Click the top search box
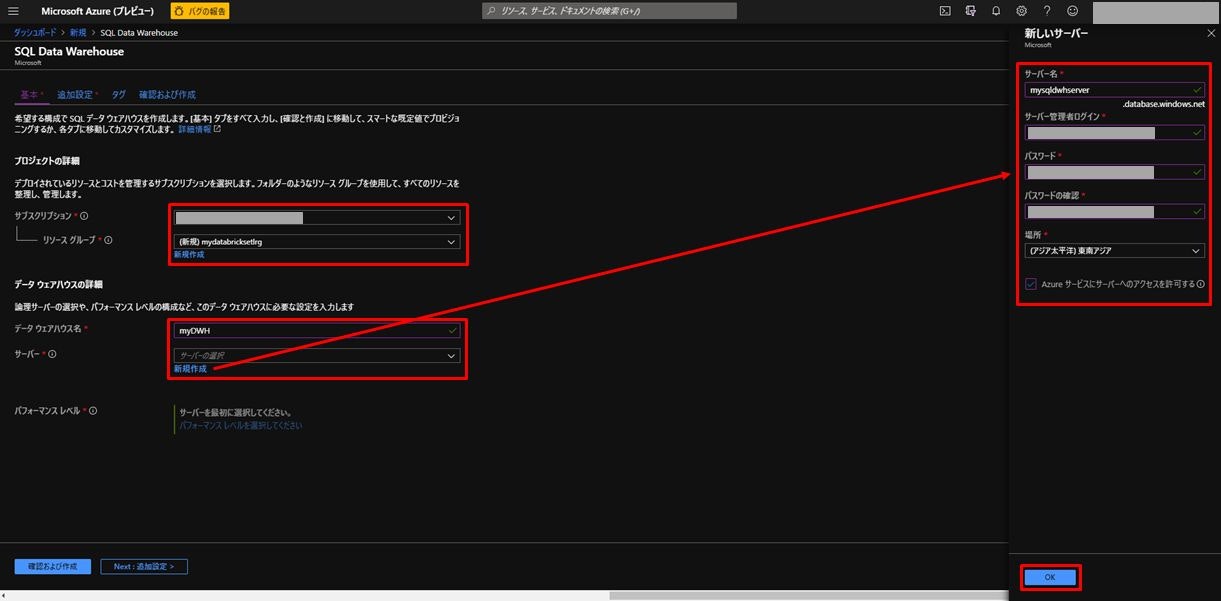This screenshot has width=1221, height=601. (x=609, y=11)
